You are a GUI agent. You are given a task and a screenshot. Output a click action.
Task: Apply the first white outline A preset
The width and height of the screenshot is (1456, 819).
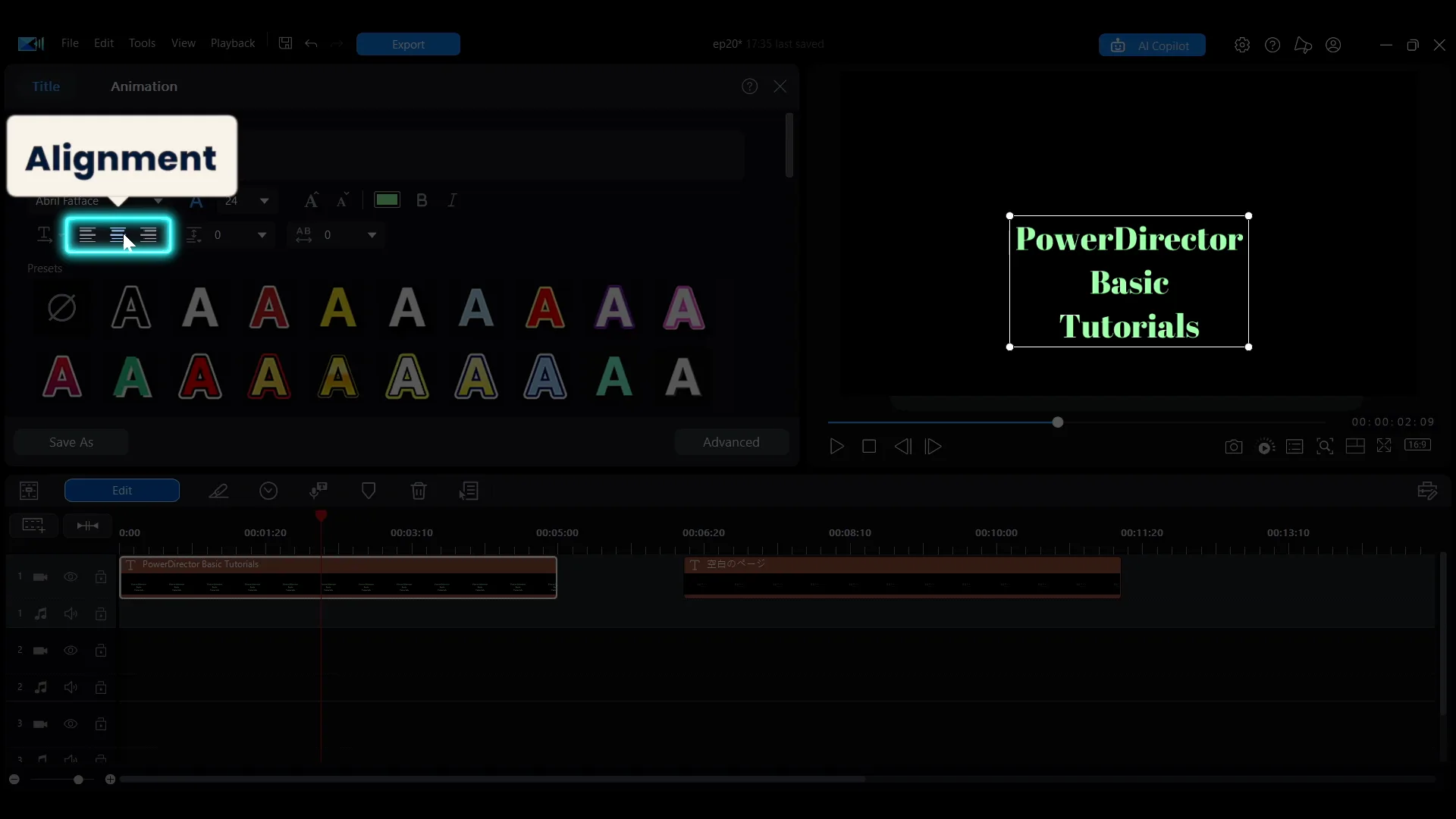tap(131, 308)
